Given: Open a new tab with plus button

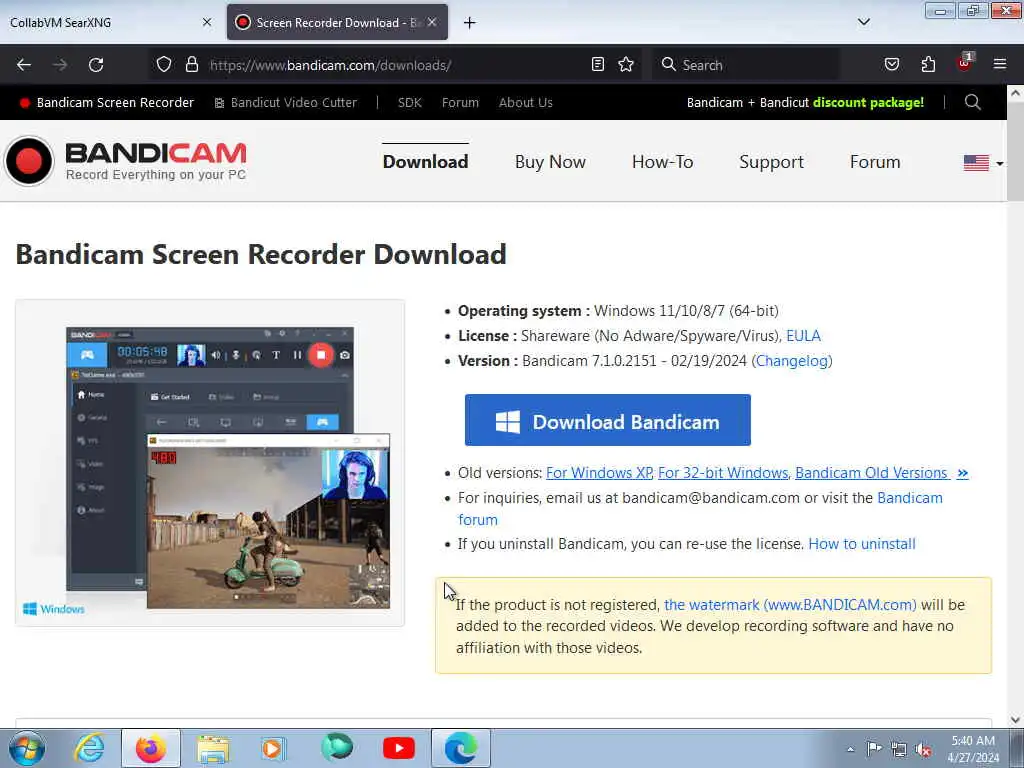Looking at the screenshot, I should (x=470, y=23).
